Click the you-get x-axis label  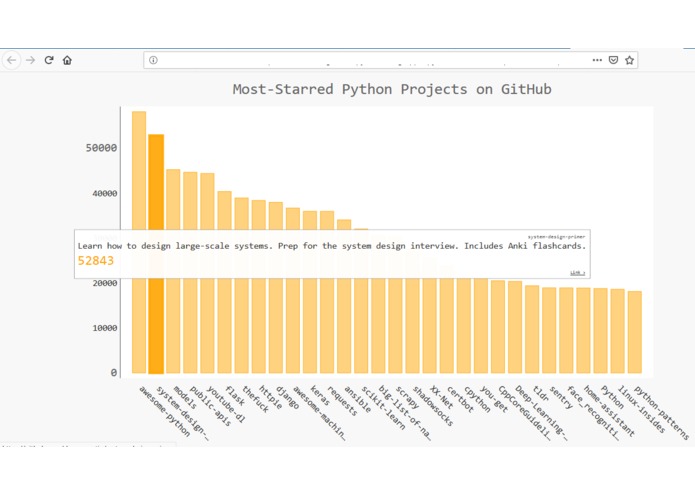tap(494, 399)
